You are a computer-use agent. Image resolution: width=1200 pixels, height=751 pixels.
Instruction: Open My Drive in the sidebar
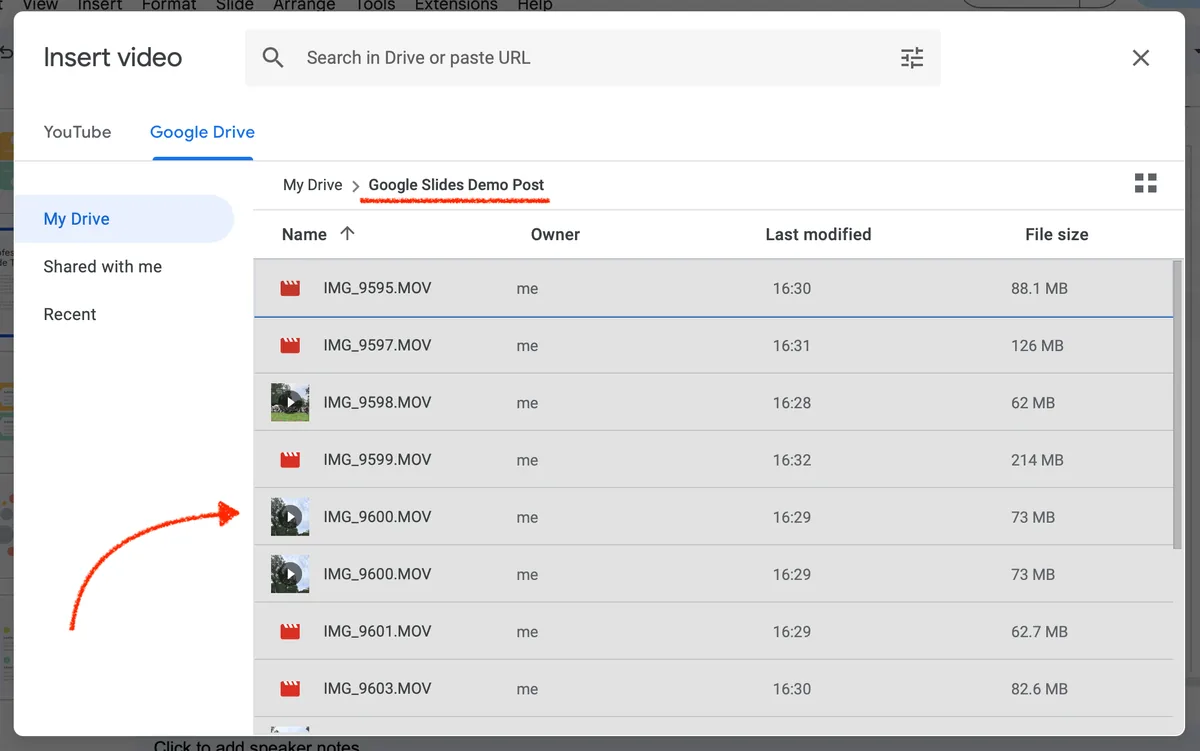[124, 219]
